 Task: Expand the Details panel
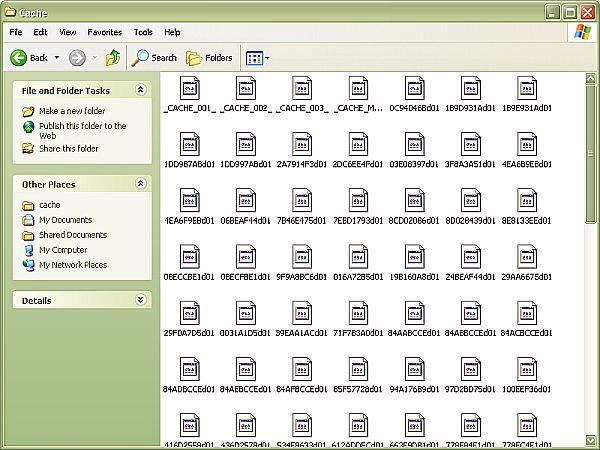tap(140, 300)
